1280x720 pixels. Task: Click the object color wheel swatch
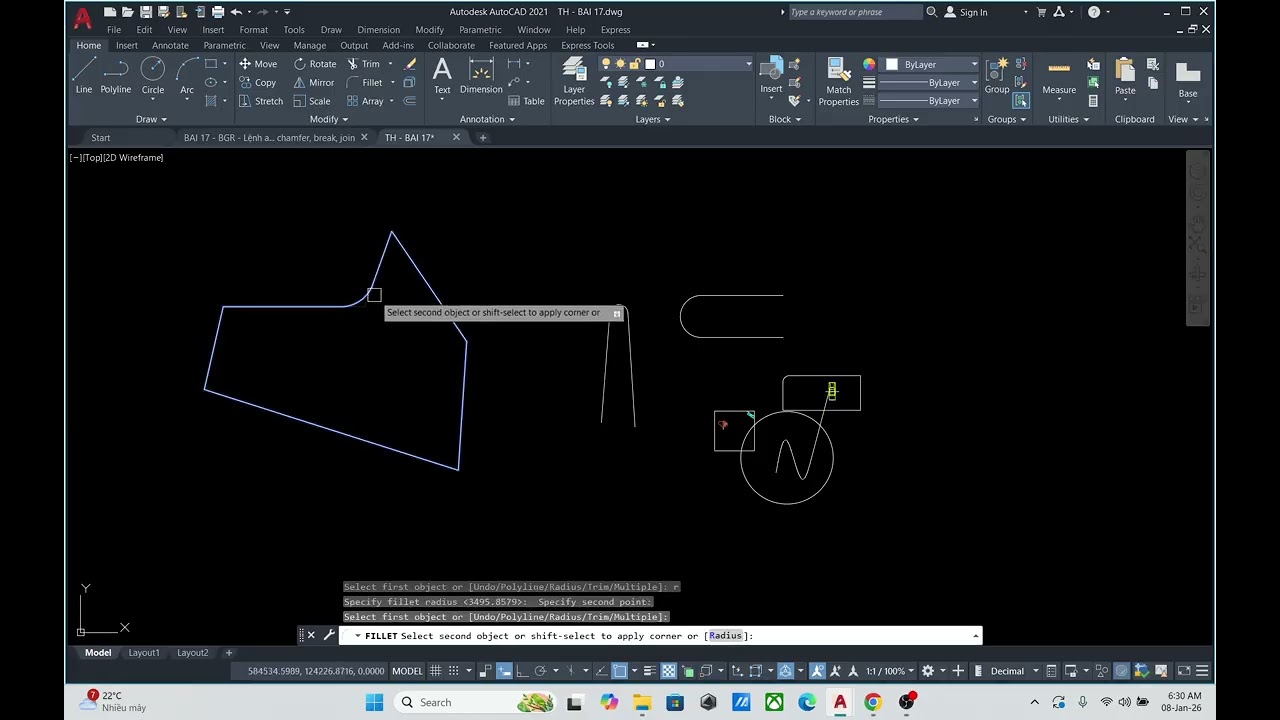point(869,64)
